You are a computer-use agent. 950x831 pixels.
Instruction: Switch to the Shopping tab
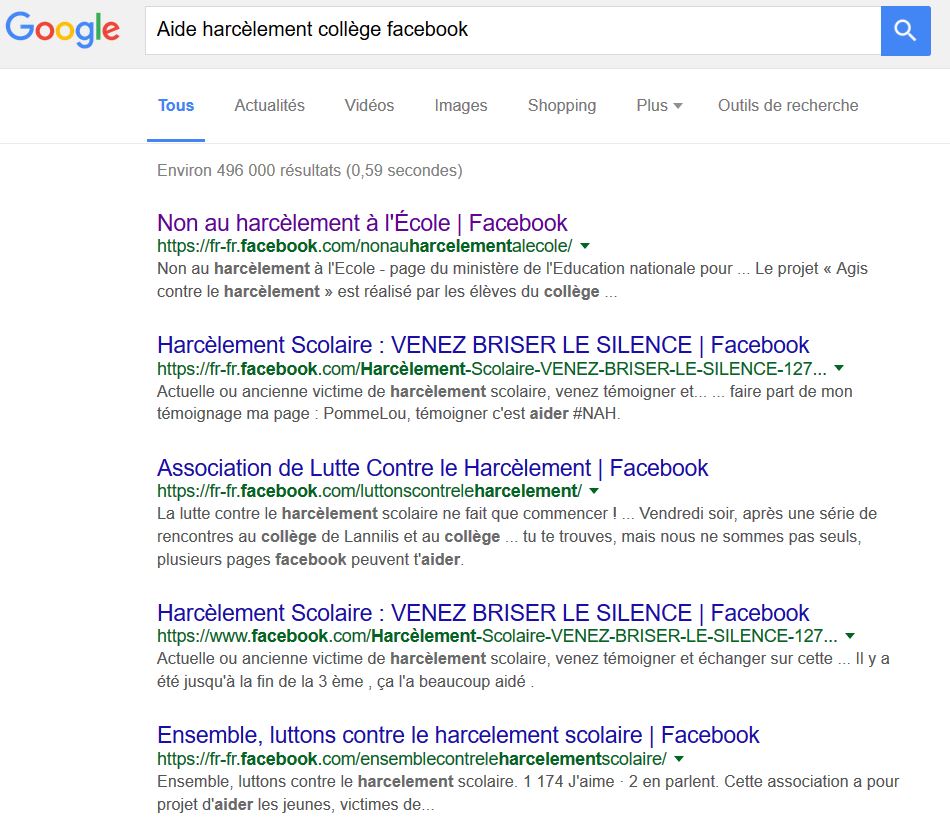tap(561, 106)
